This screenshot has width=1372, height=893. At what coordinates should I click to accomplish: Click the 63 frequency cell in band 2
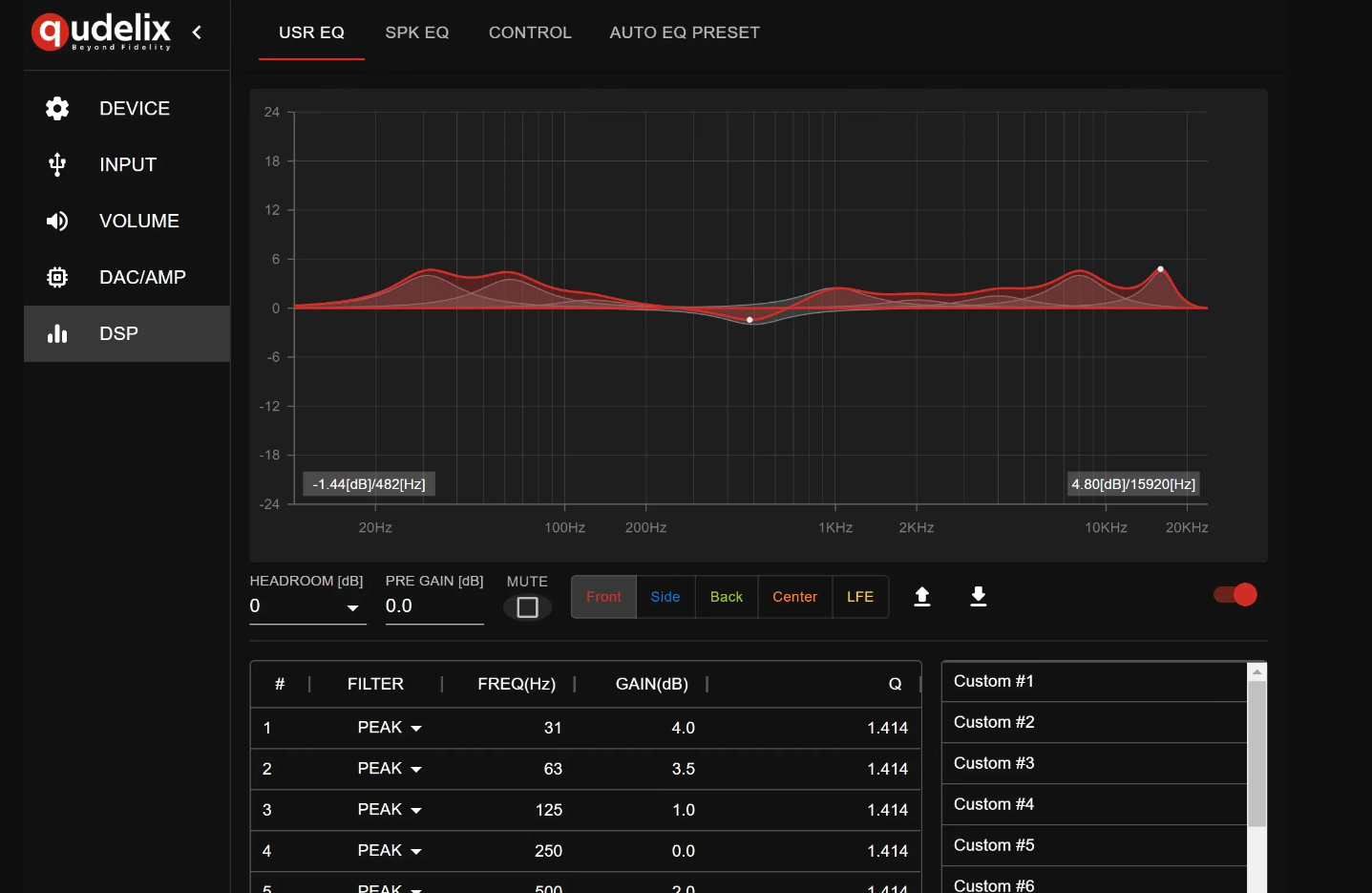click(553, 769)
